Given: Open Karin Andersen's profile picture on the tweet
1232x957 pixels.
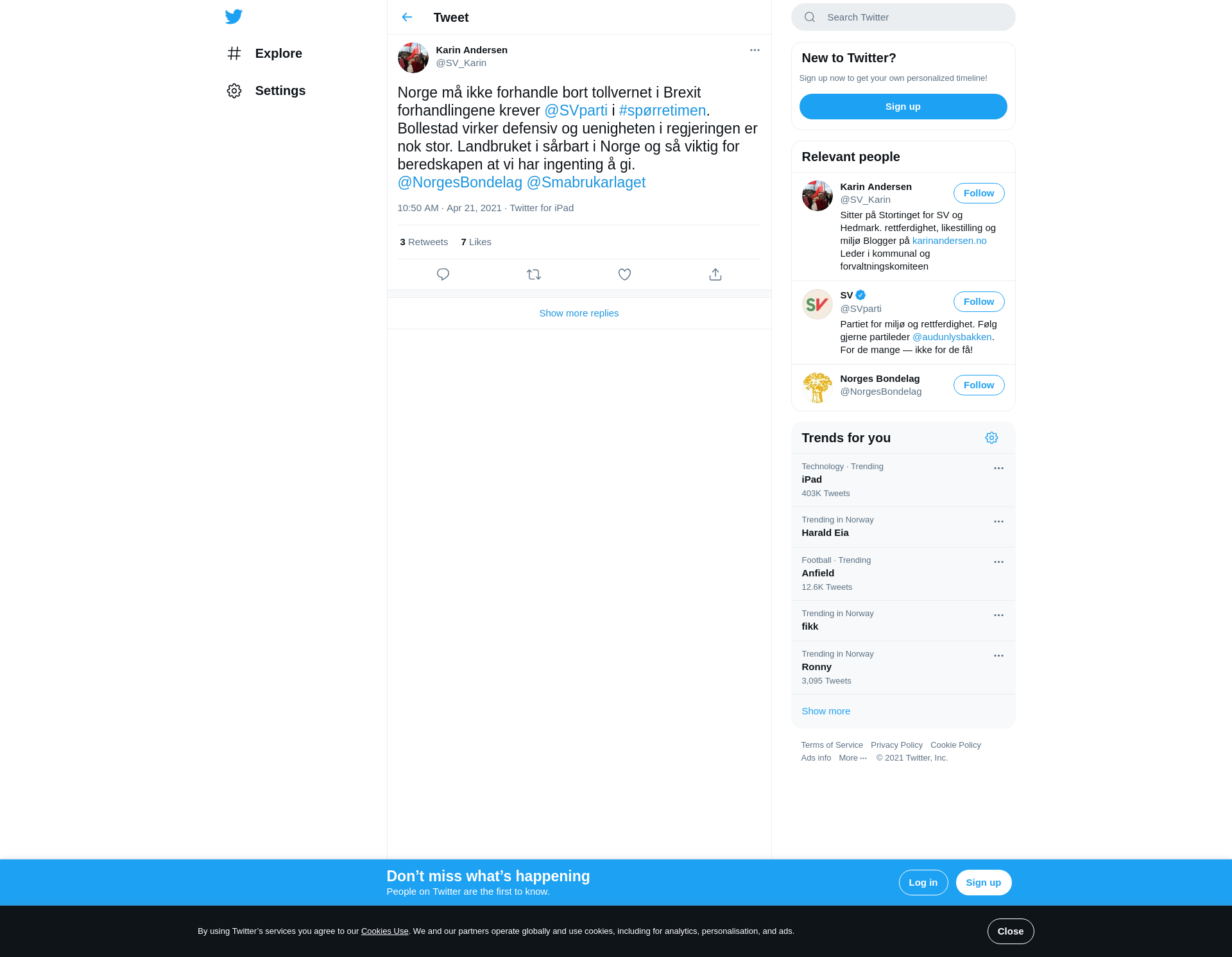Looking at the screenshot, I should 413,58.
